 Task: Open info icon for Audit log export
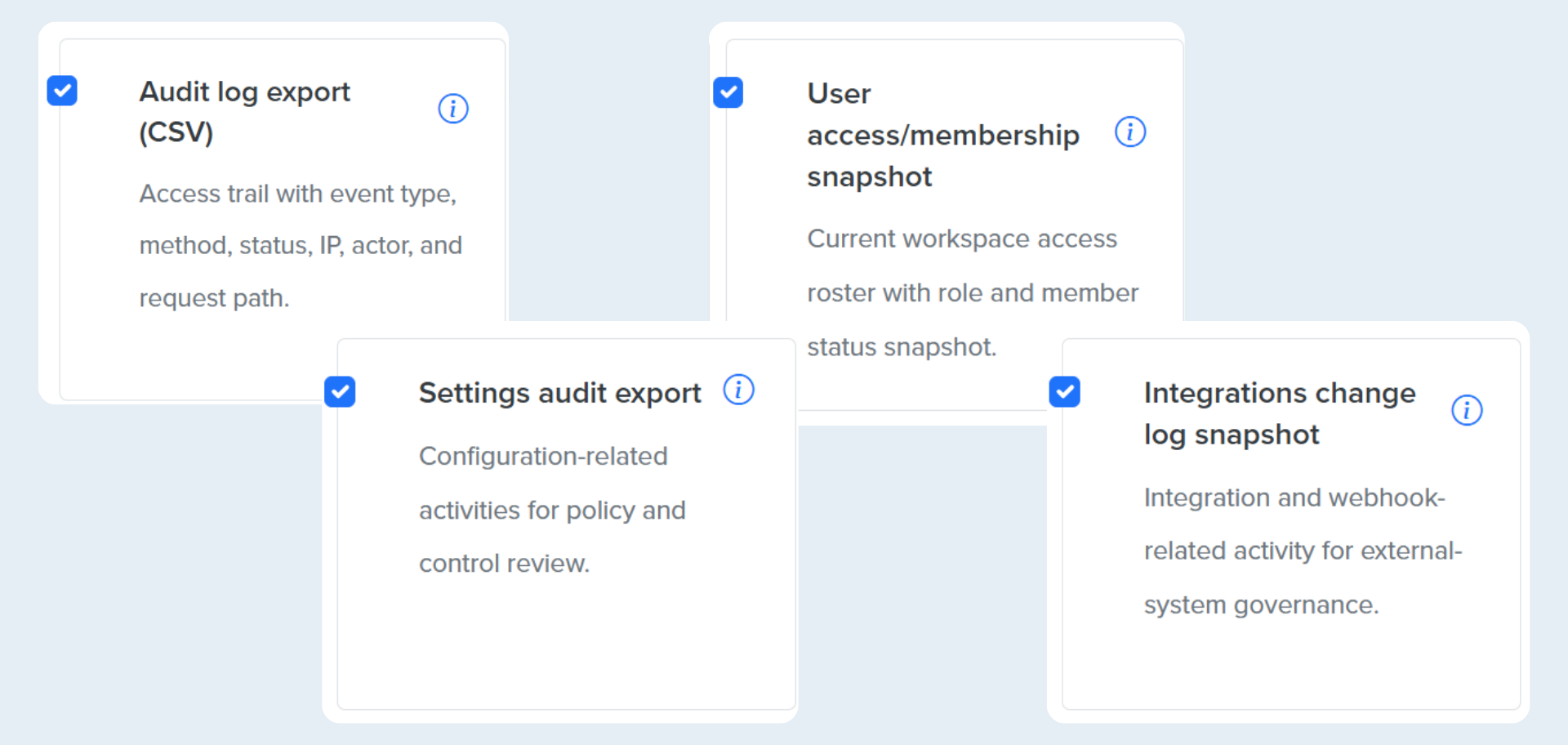pyautogui.click(x=452, y=109)
